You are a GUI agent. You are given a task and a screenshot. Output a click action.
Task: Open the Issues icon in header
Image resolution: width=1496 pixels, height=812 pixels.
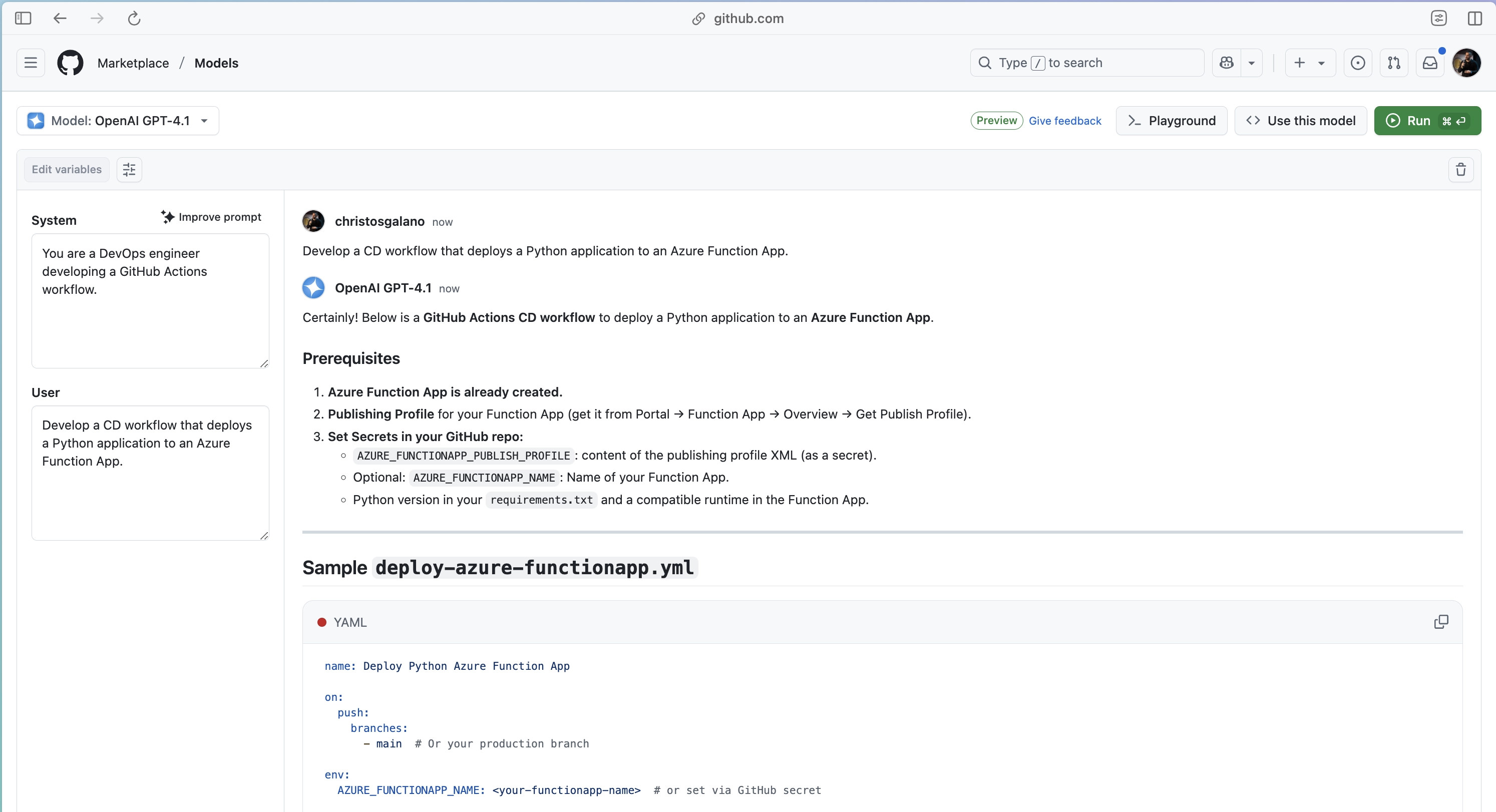[1358, 63]
